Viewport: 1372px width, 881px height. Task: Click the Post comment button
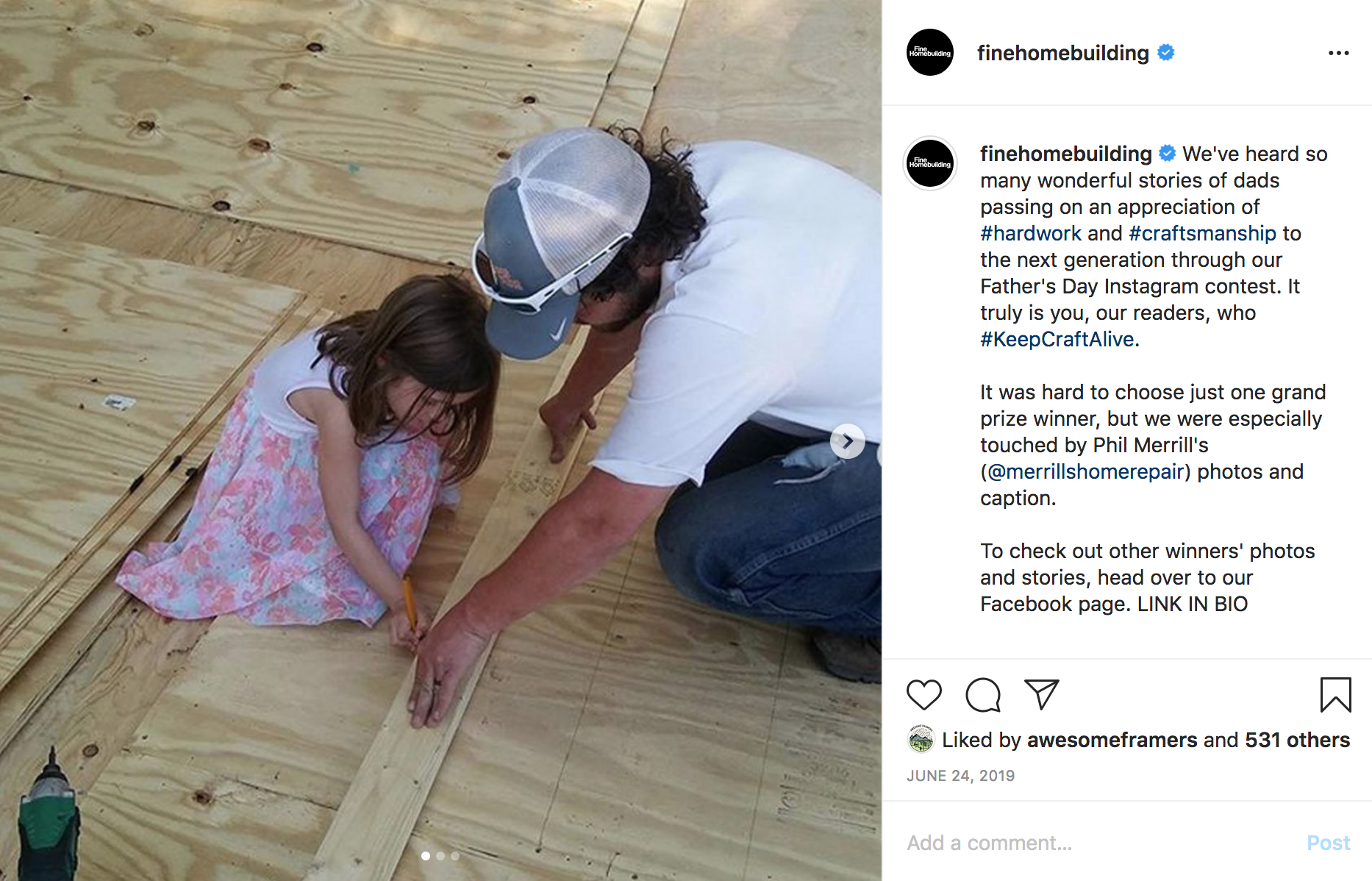coord(1328,843)
